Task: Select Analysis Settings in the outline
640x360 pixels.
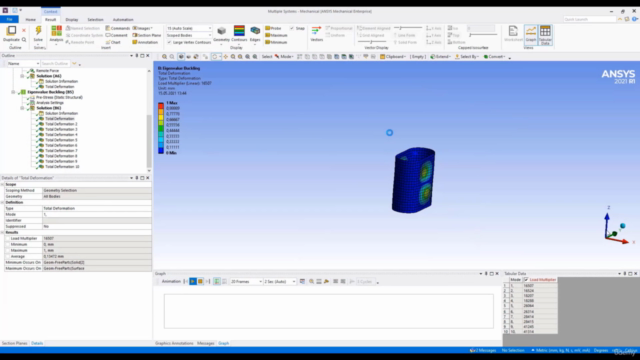Action: [49, 103]
